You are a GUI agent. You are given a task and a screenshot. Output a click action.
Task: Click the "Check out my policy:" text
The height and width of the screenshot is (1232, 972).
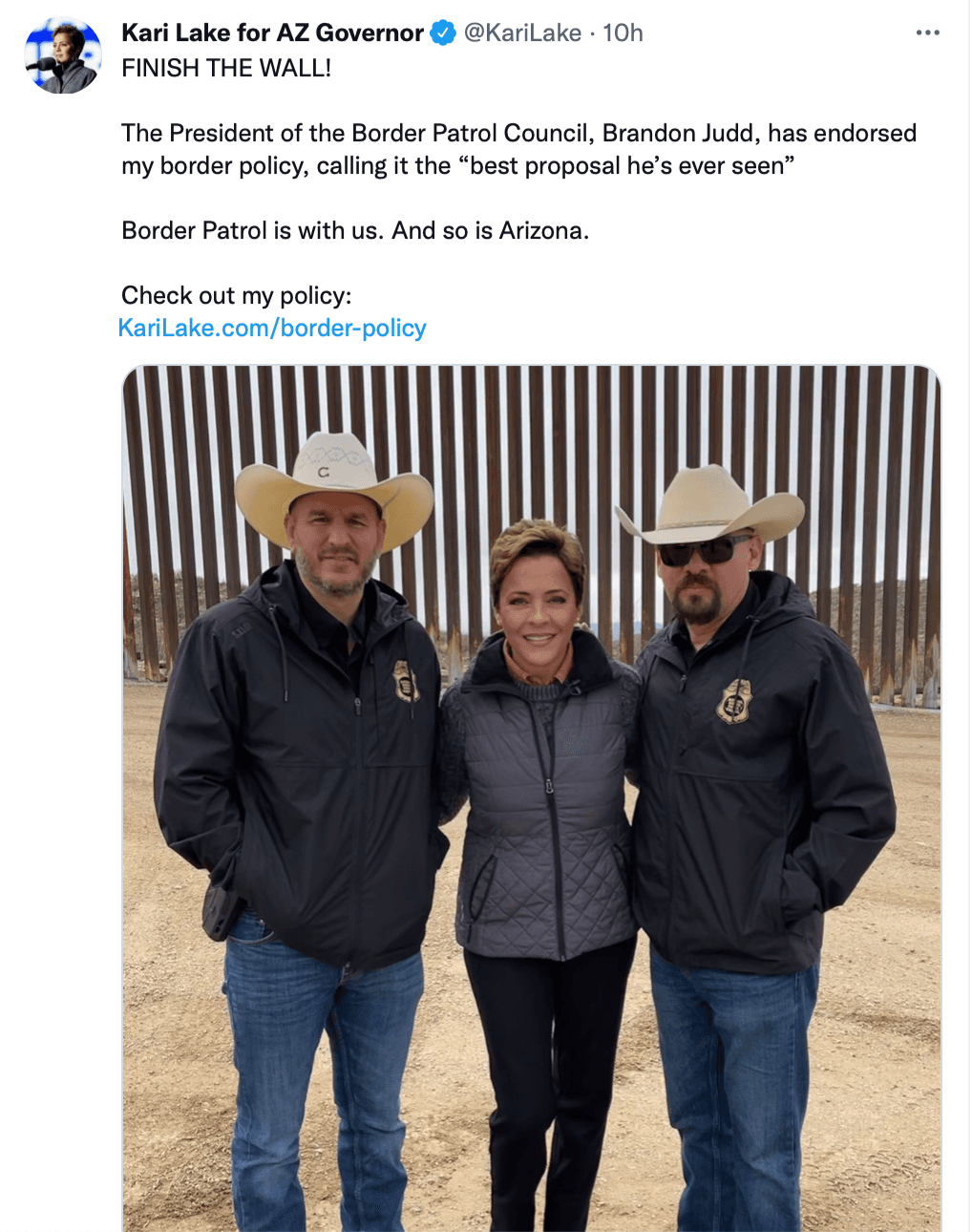click(x=236, y=295)
